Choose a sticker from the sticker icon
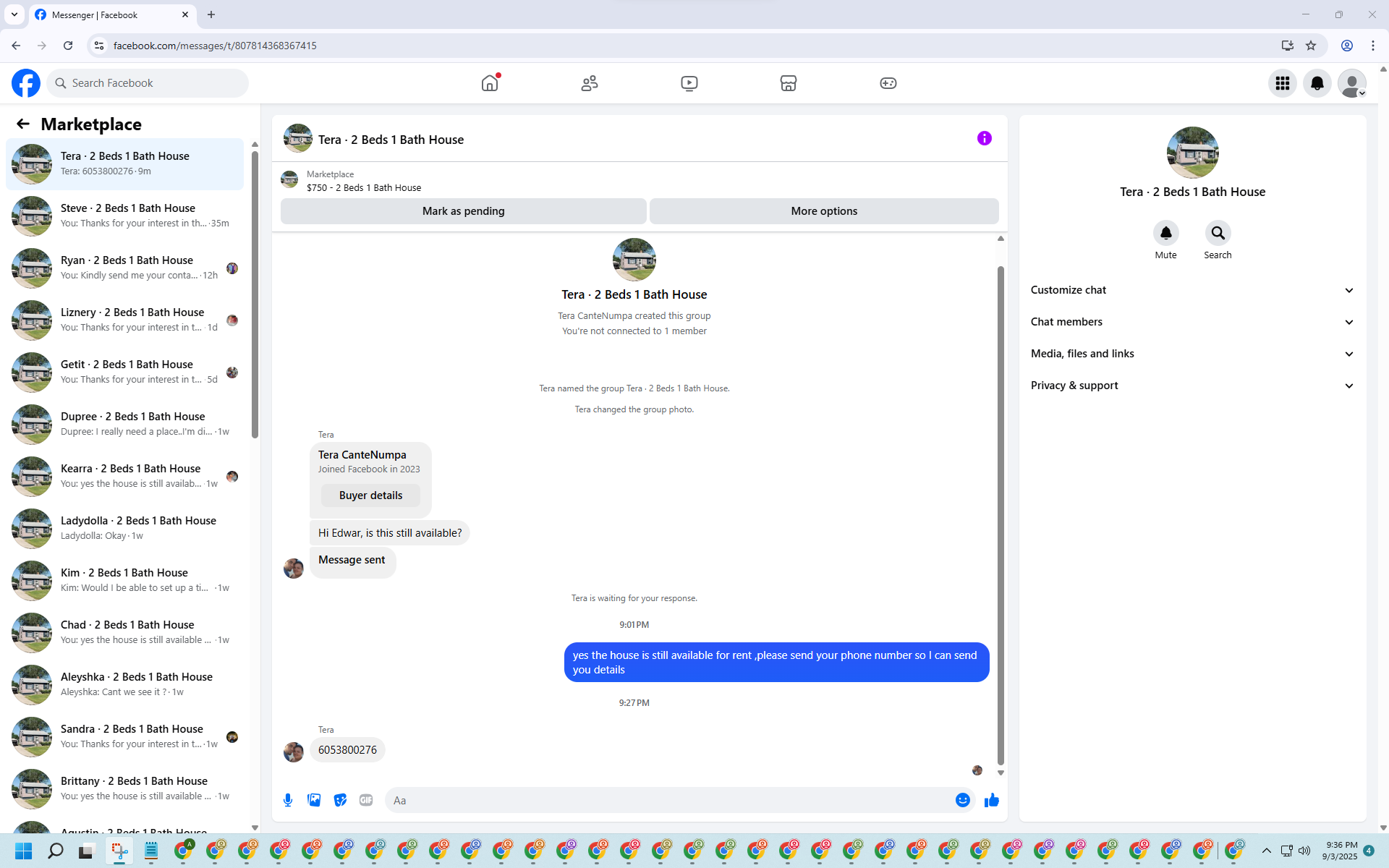1389x868 pixels. (340, 800)
